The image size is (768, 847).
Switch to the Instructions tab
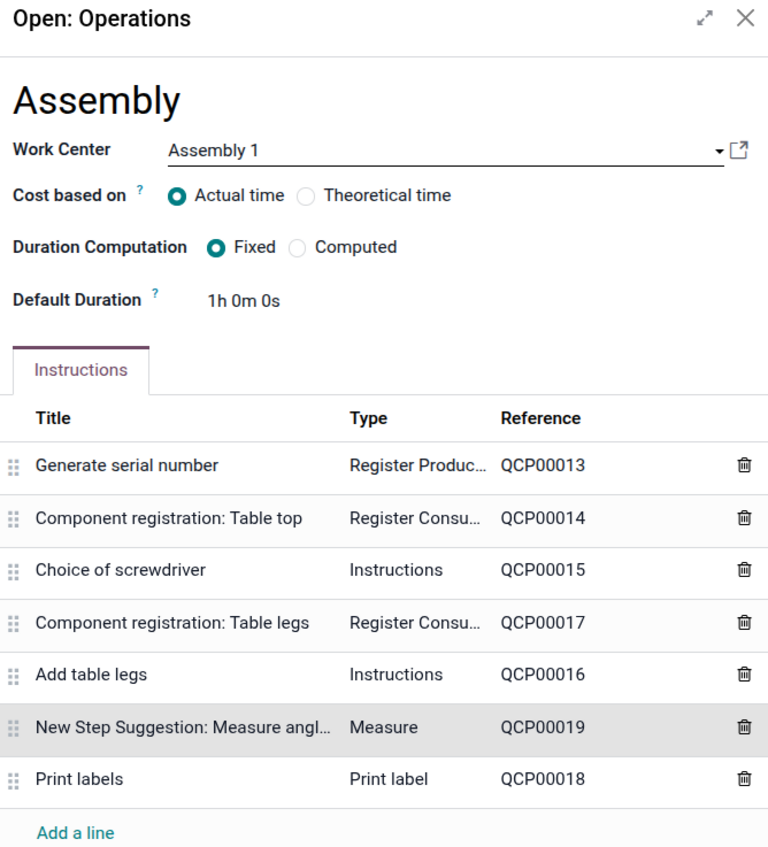pyautogui.click(x=81, y=370)
